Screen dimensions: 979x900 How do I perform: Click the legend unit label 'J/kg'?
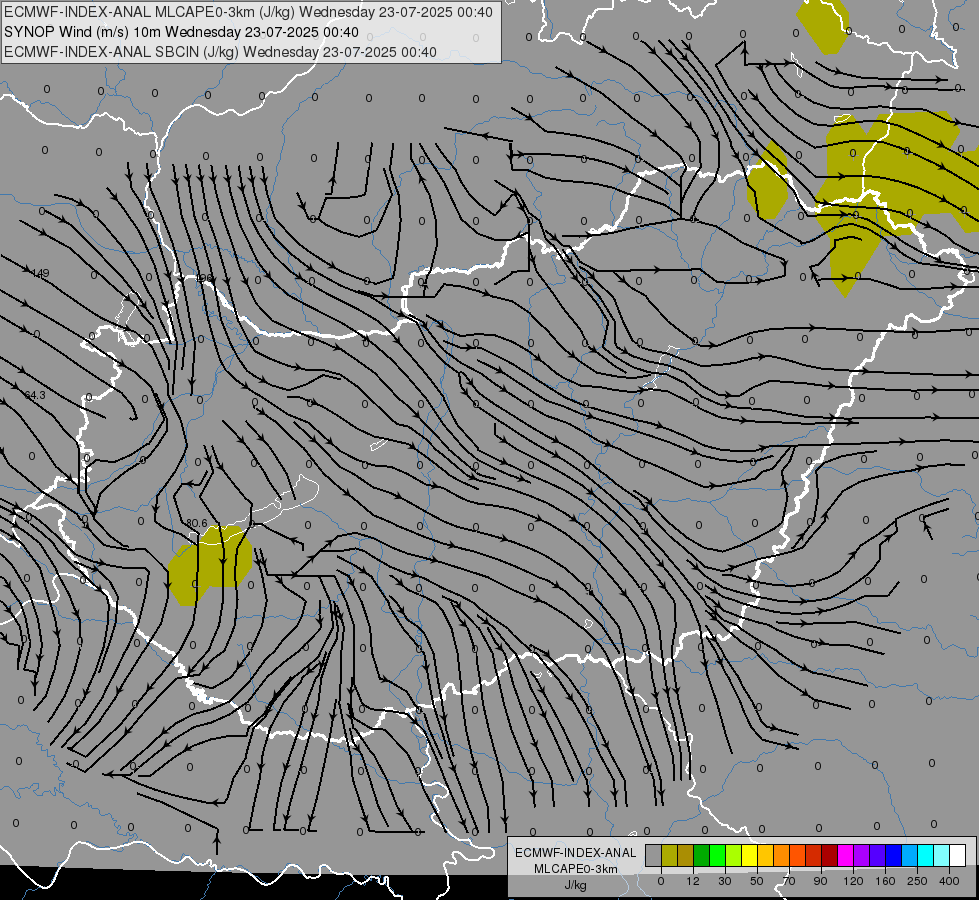pos(576,885)
